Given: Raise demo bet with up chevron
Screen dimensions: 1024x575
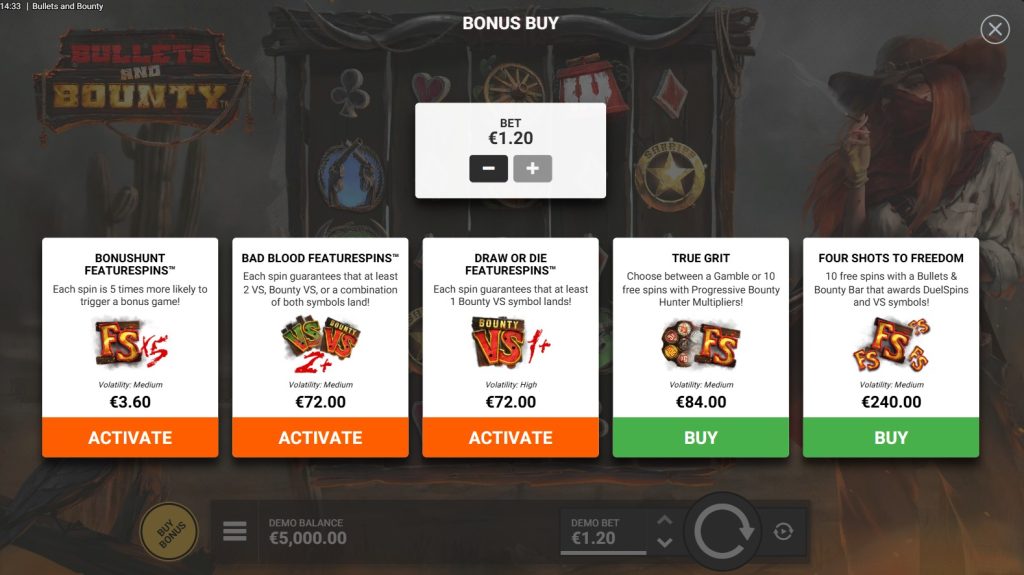Looking at the screenshot, I should click(664, 520).
